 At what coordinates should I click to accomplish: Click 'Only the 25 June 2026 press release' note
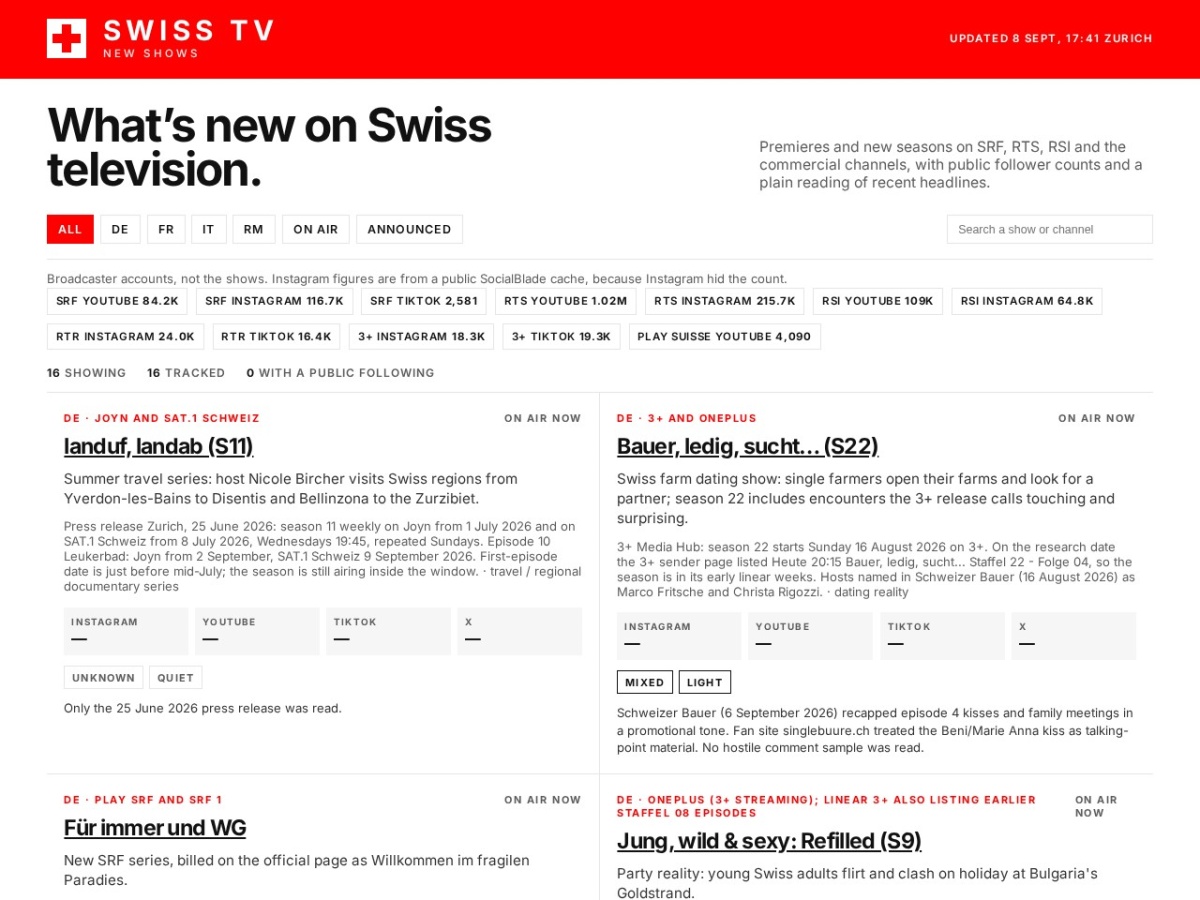(x=203, y=708)
